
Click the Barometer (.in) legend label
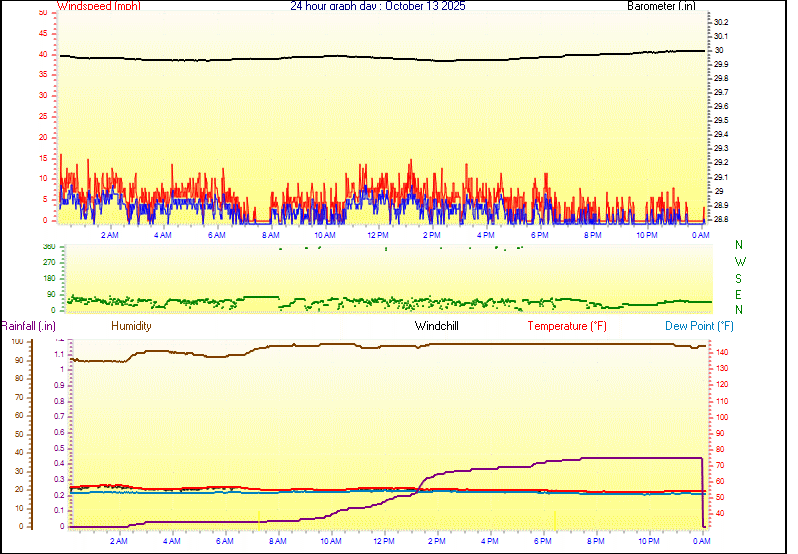coord(660,6)
